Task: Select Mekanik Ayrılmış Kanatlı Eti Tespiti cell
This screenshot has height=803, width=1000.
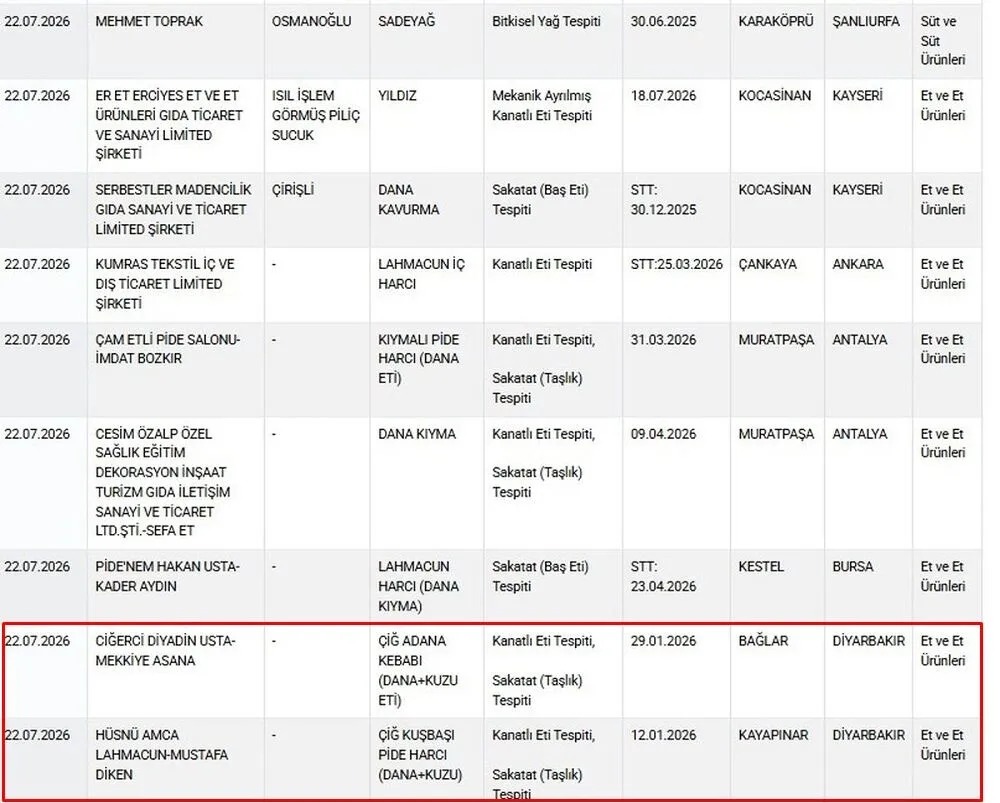Action: tap(541, 106)
